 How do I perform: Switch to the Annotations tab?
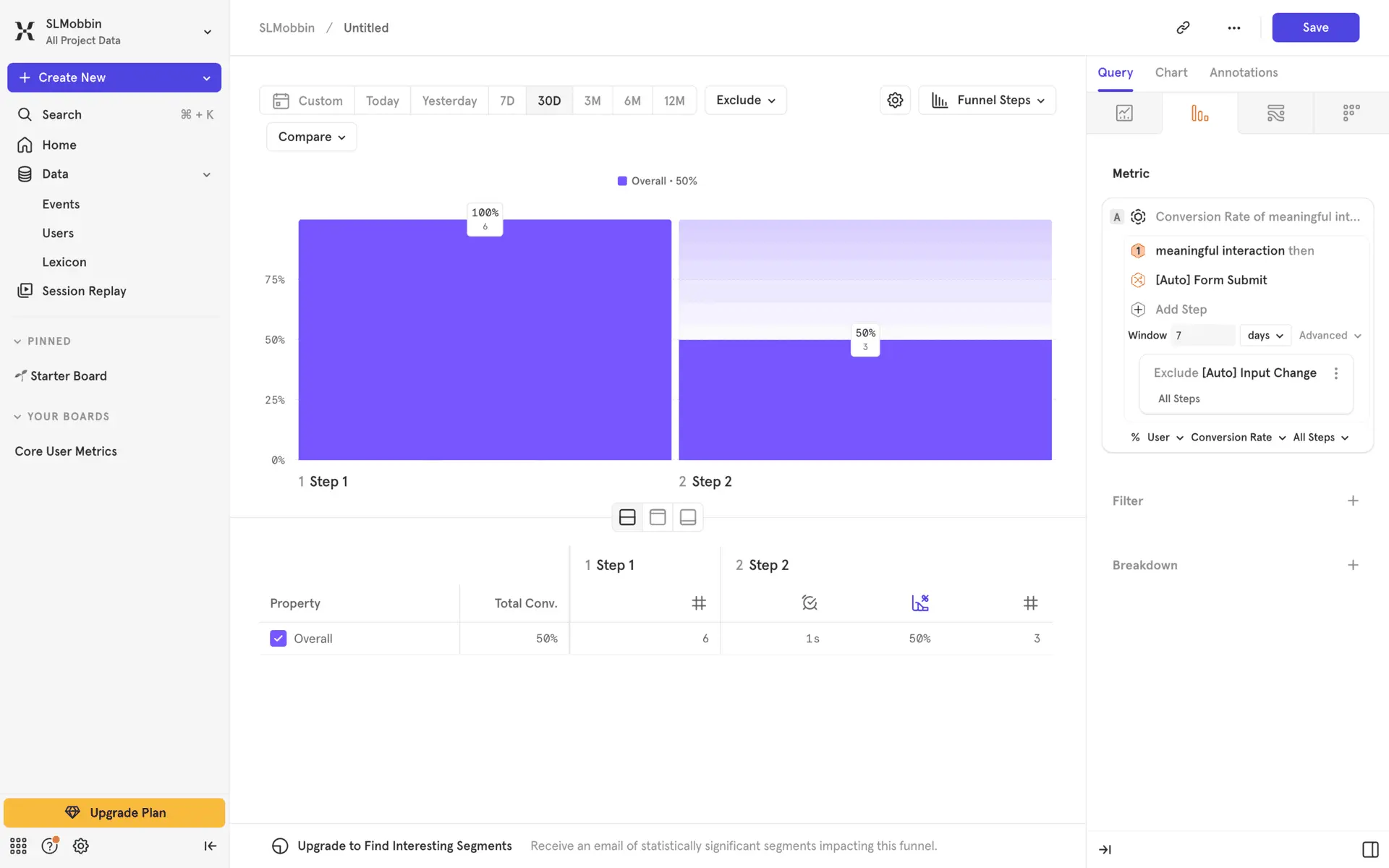tap(1243, 72)
